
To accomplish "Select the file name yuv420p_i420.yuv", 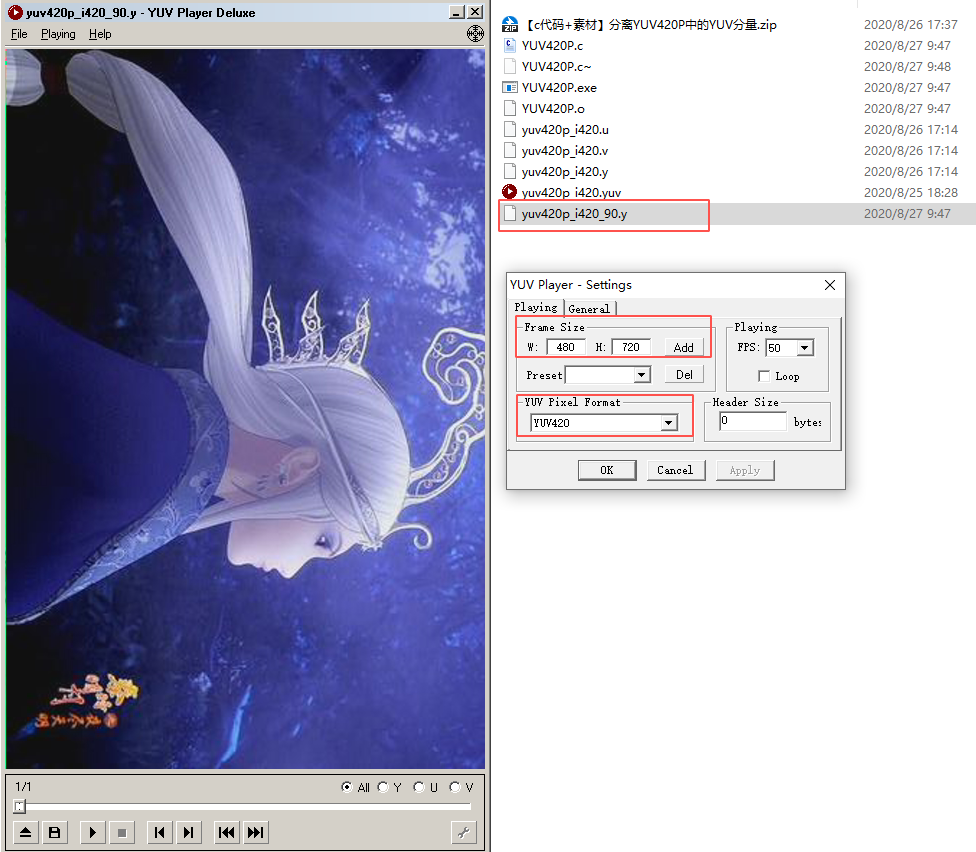I will coord(571,192).
